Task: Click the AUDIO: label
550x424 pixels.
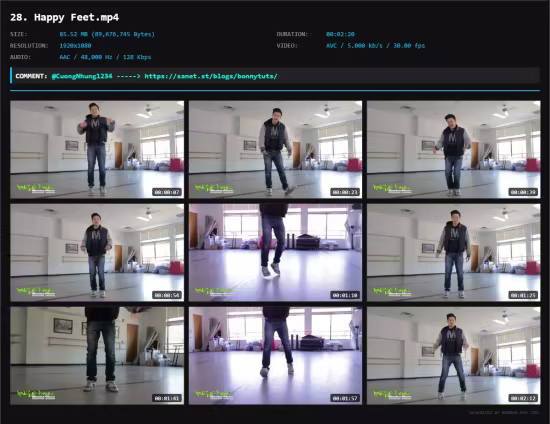Action: [x=20, y=57]
